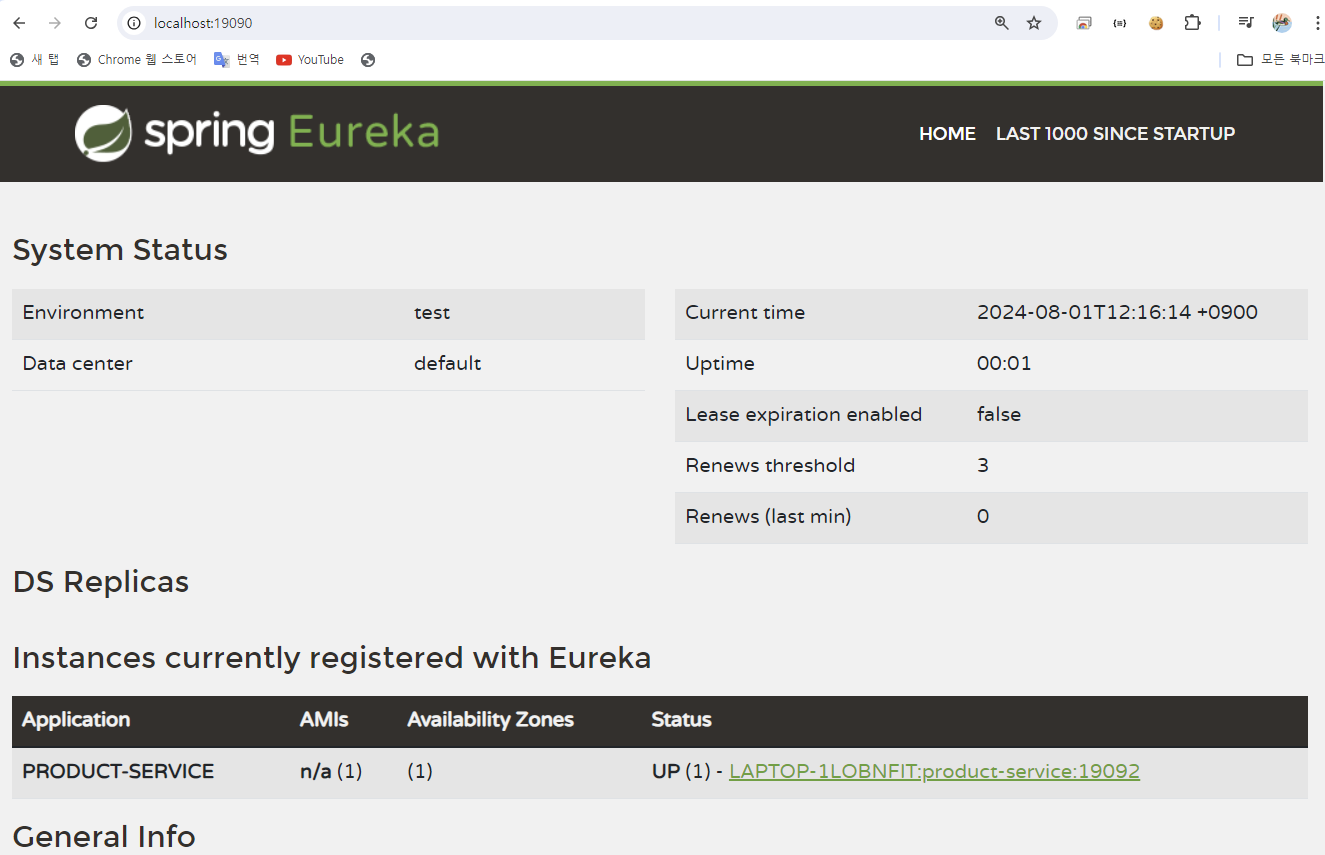Go to HOME in the Eureka navbar
The height and width of the screenshot is (855, 1325).
[x=947, y=134]
